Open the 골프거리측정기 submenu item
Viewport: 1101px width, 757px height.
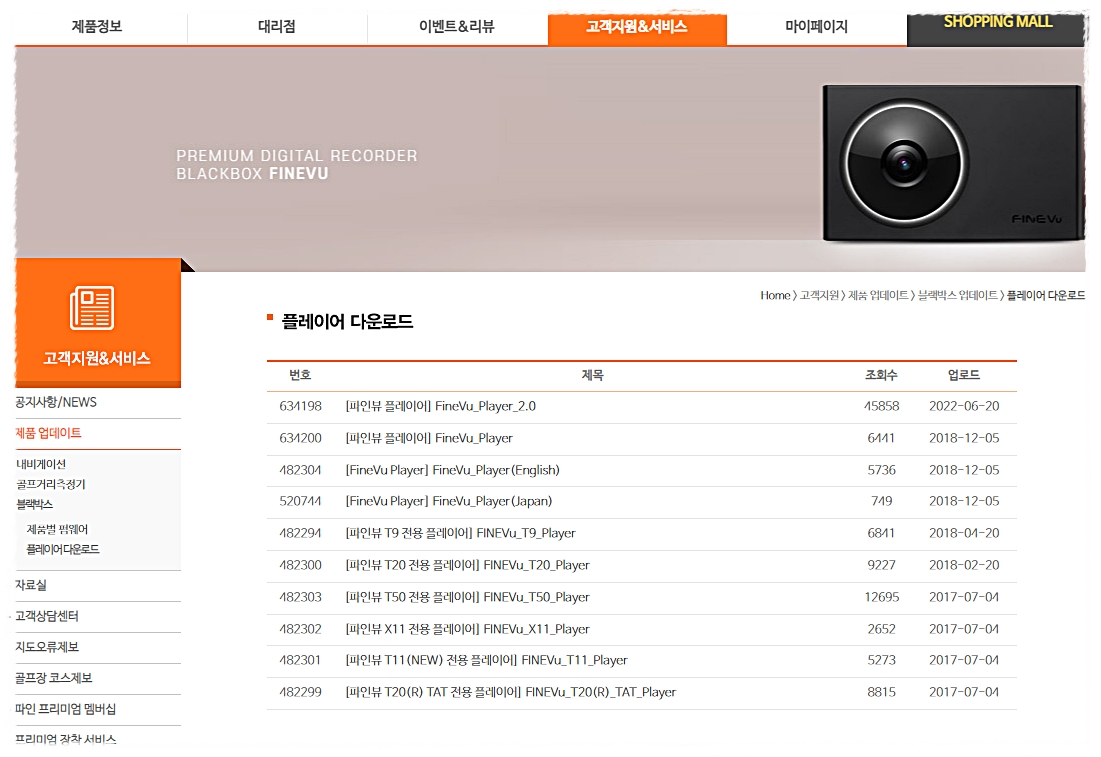tap(51, 485)
